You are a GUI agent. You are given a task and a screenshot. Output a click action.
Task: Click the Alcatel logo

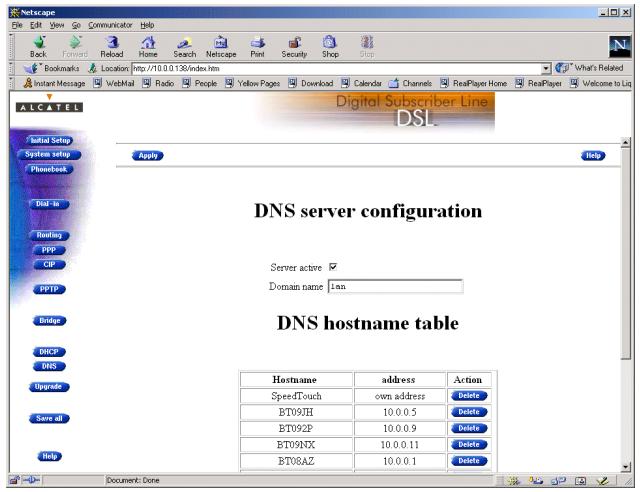49,104
